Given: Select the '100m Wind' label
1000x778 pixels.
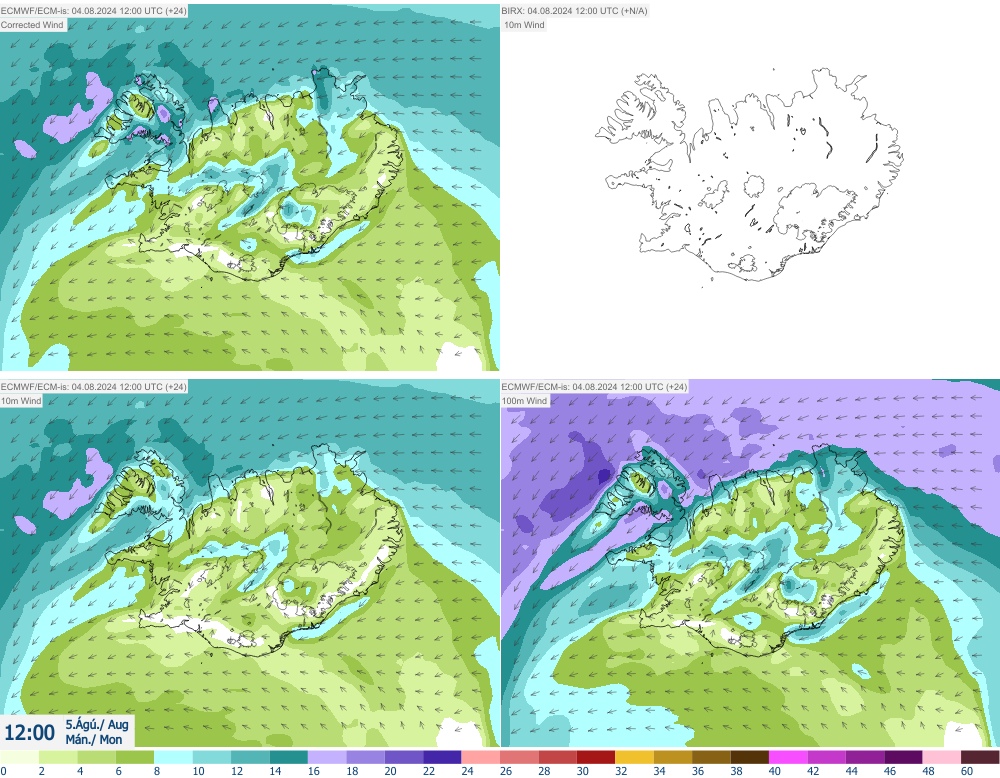Looking at the screenshot, I should (525, 400).
